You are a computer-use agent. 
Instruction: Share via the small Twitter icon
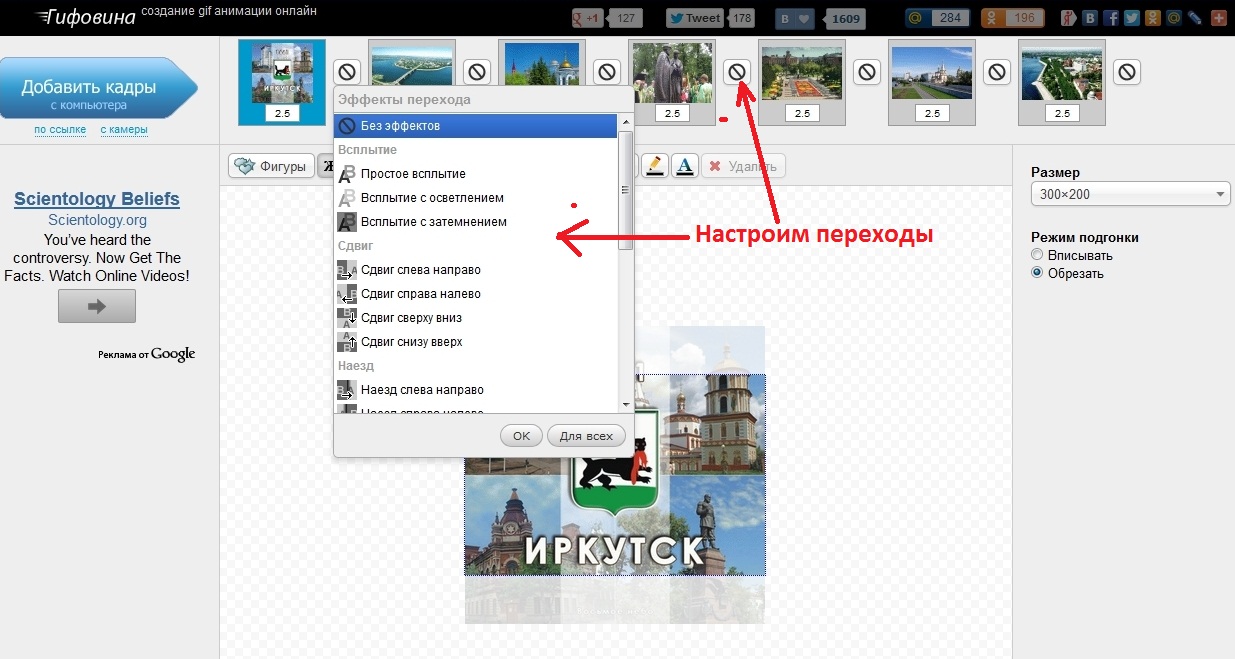1131,18
